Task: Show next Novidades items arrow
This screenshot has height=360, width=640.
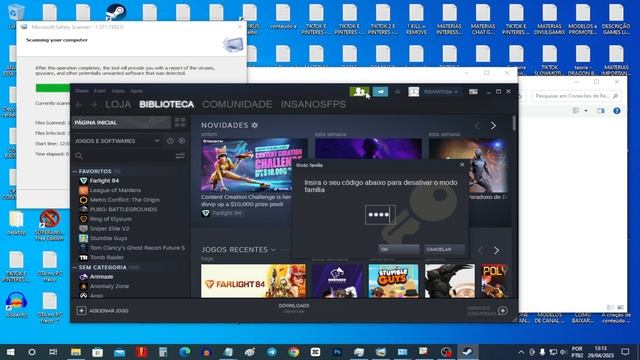Action: pyautogui.click(x=493, y=126)
